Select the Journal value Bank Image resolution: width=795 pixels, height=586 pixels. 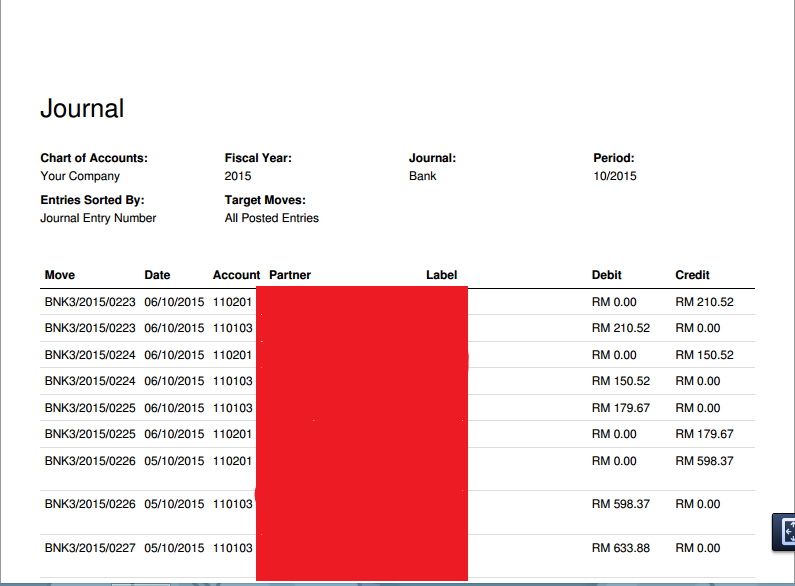[x=422, y=176]
